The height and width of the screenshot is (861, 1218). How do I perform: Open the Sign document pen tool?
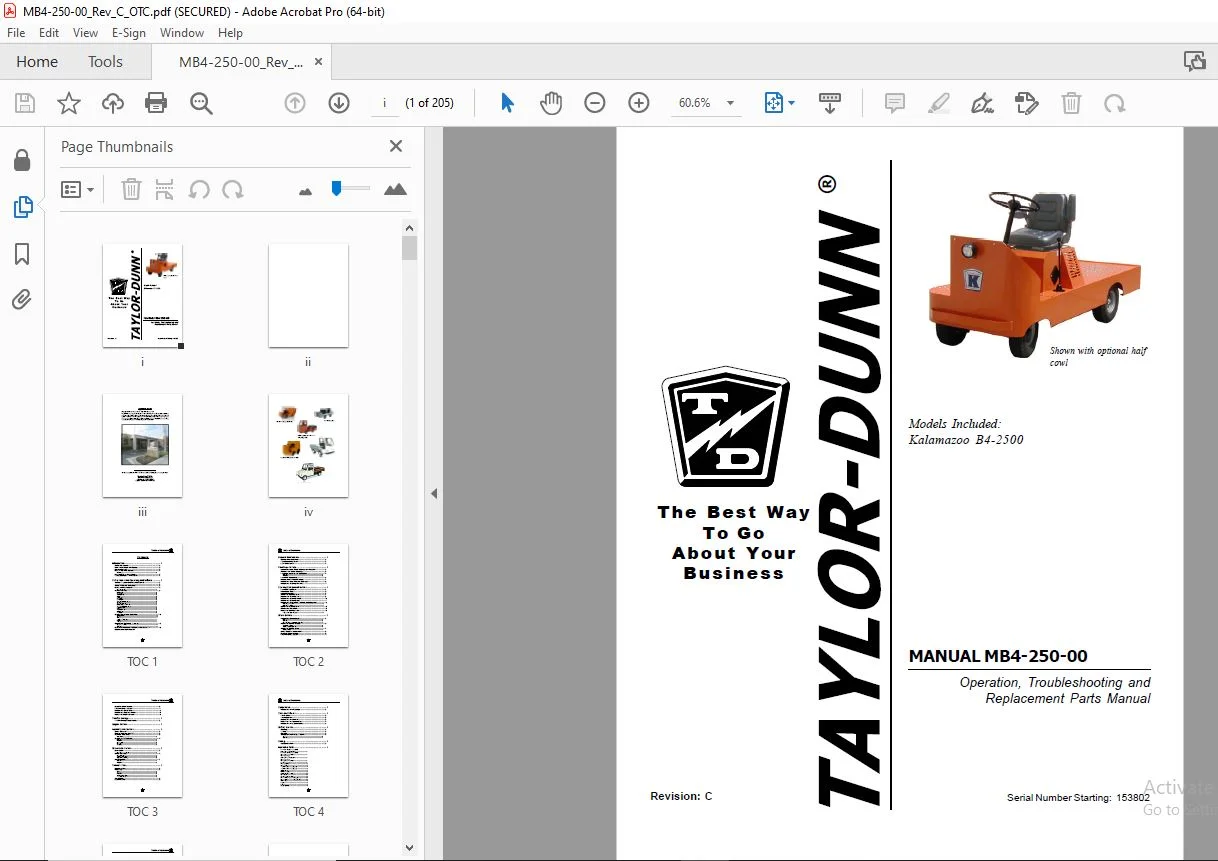[982, 103]
